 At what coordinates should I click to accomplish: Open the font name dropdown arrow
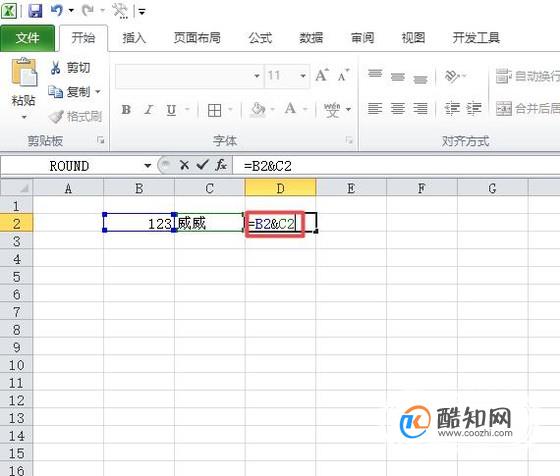click(256, 76)
